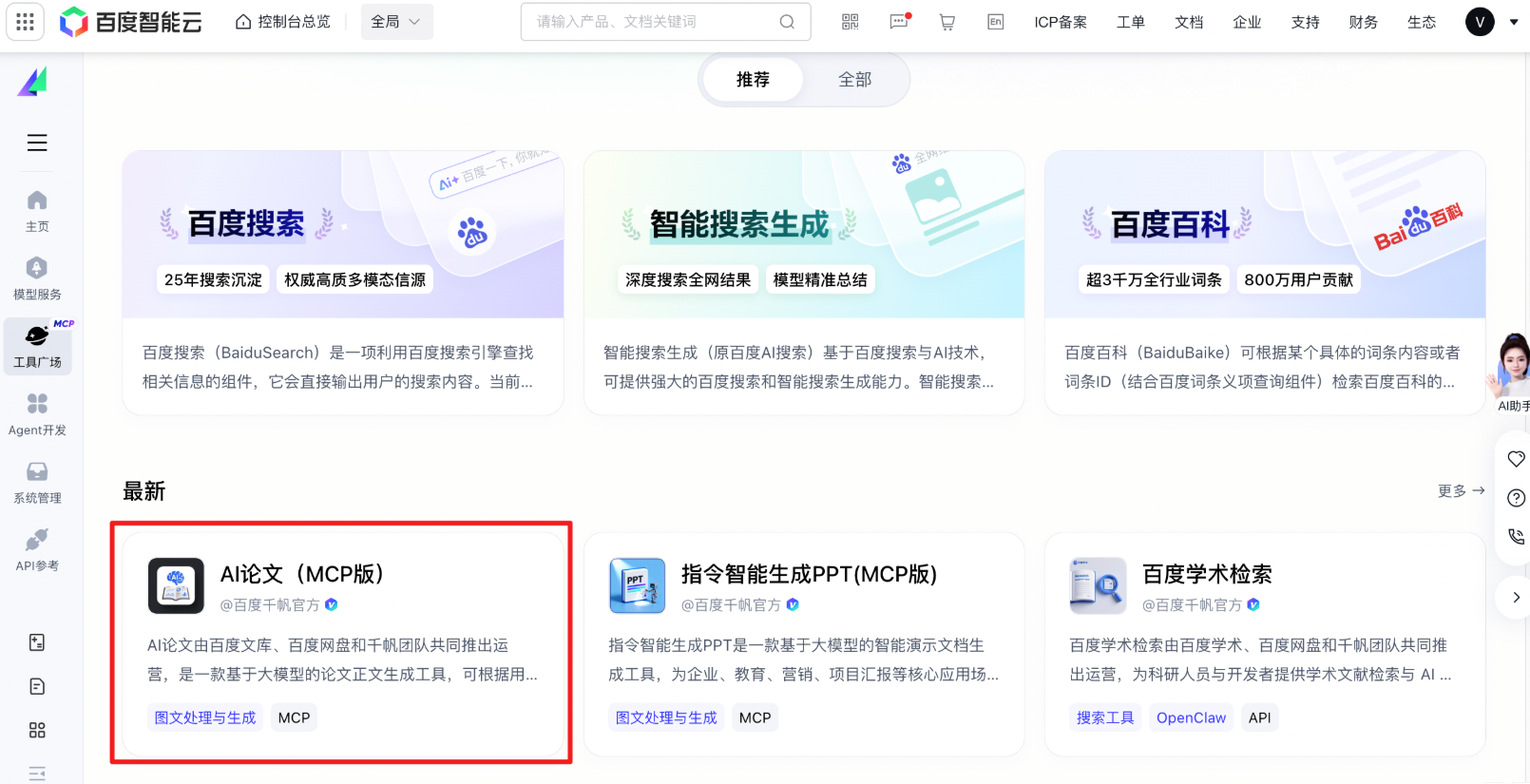Open 系统管理 in the sidebar
Screen dimensions: 1530x784
37,482
